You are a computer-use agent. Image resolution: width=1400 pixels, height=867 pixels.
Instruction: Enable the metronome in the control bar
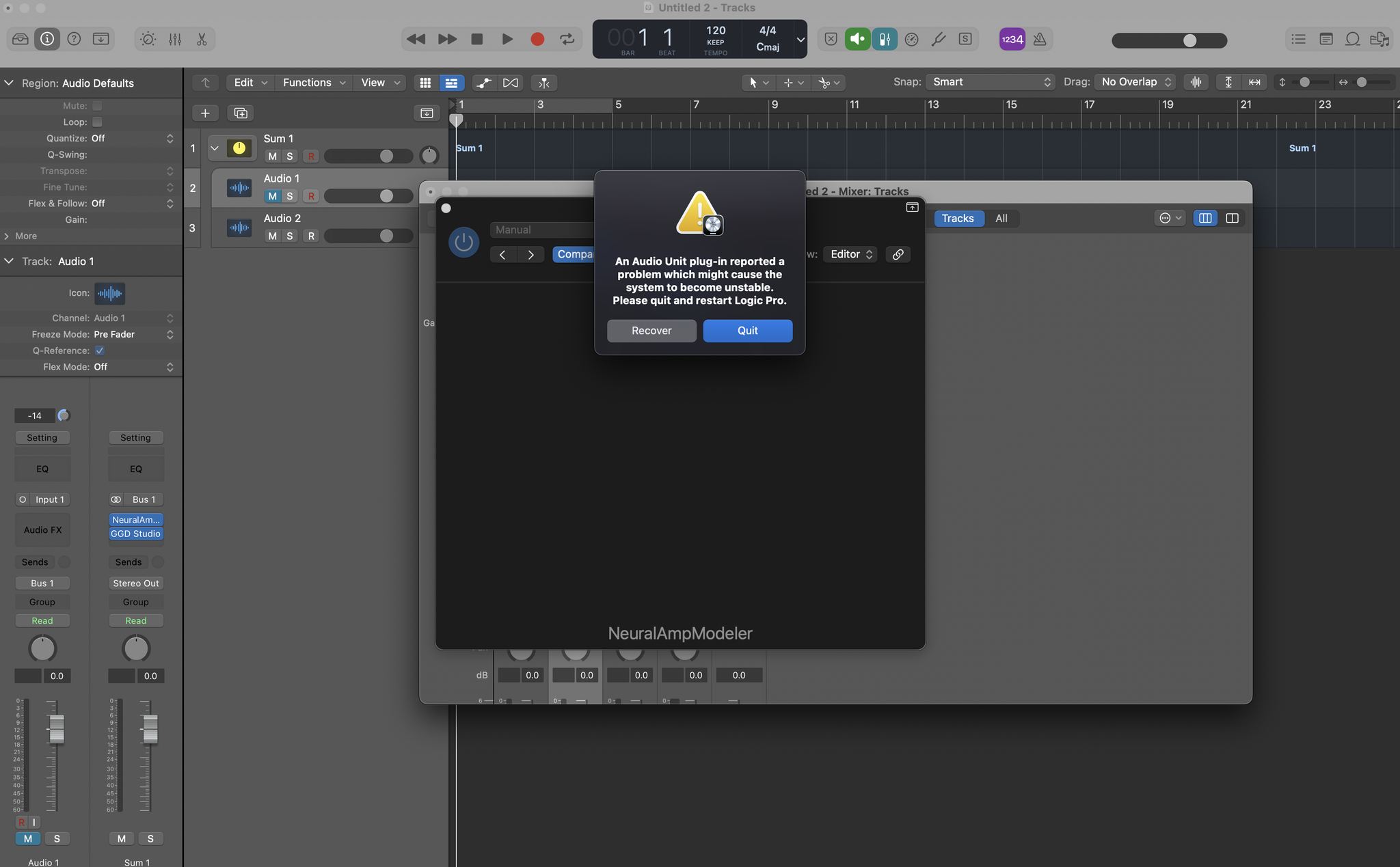tap(1038, 39)
